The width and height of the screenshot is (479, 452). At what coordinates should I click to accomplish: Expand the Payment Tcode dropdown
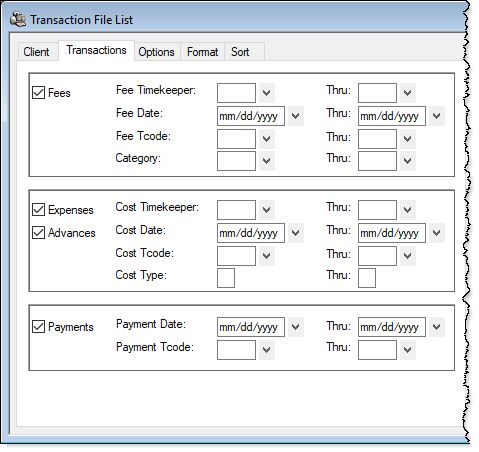pos(266,350)
